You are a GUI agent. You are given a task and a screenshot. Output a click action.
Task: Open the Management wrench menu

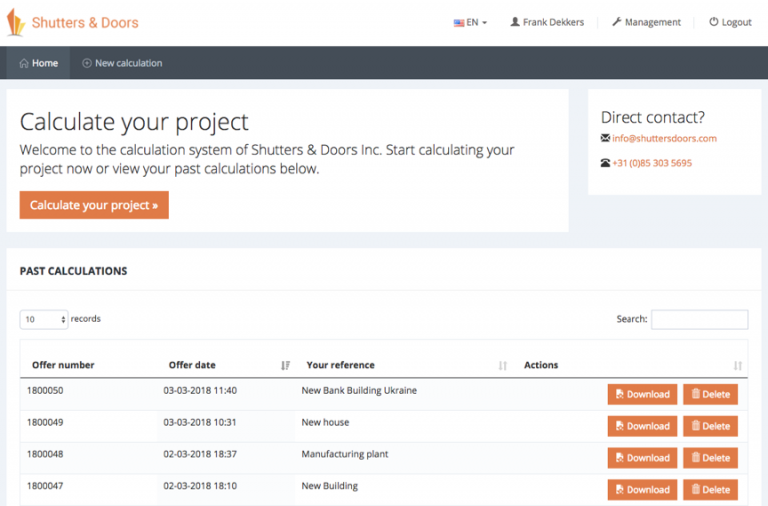[646, 22]
